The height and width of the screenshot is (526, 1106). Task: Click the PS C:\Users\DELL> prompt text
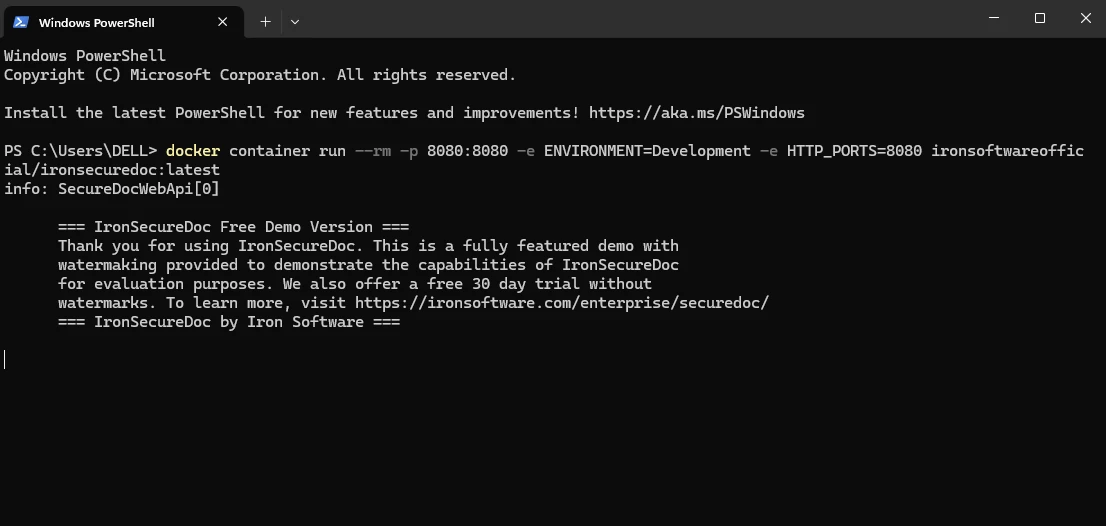coord(80,151)
